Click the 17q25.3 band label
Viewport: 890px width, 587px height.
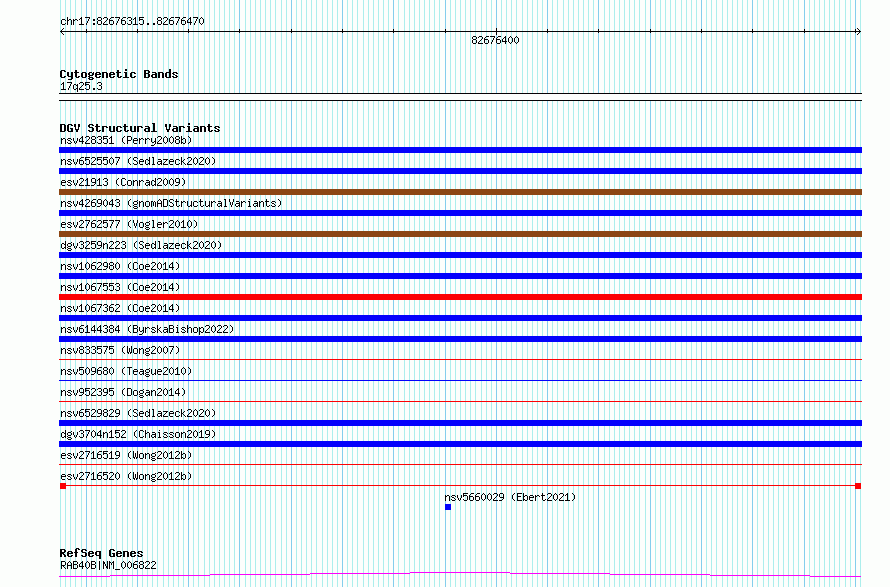(81, 86)
